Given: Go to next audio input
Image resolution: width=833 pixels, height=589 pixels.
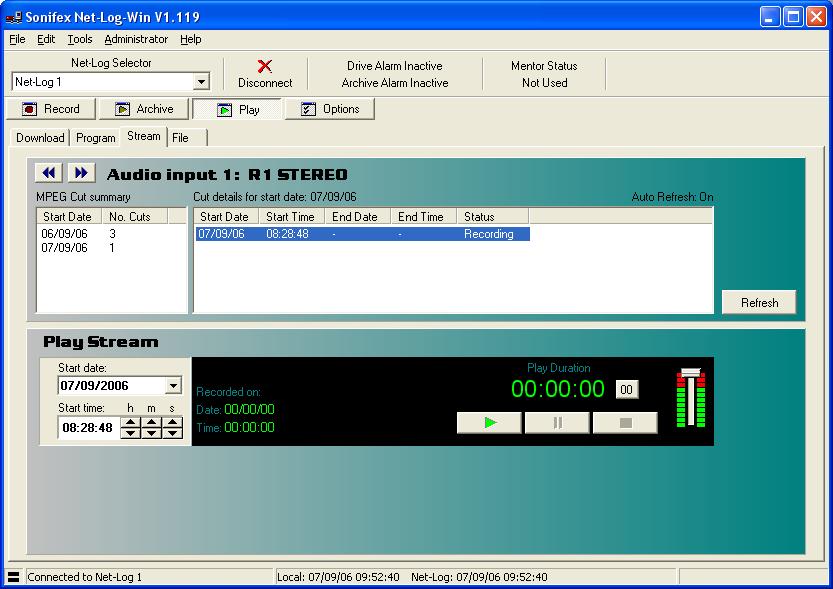Looking at the screenshot, I should coord(81,173).
